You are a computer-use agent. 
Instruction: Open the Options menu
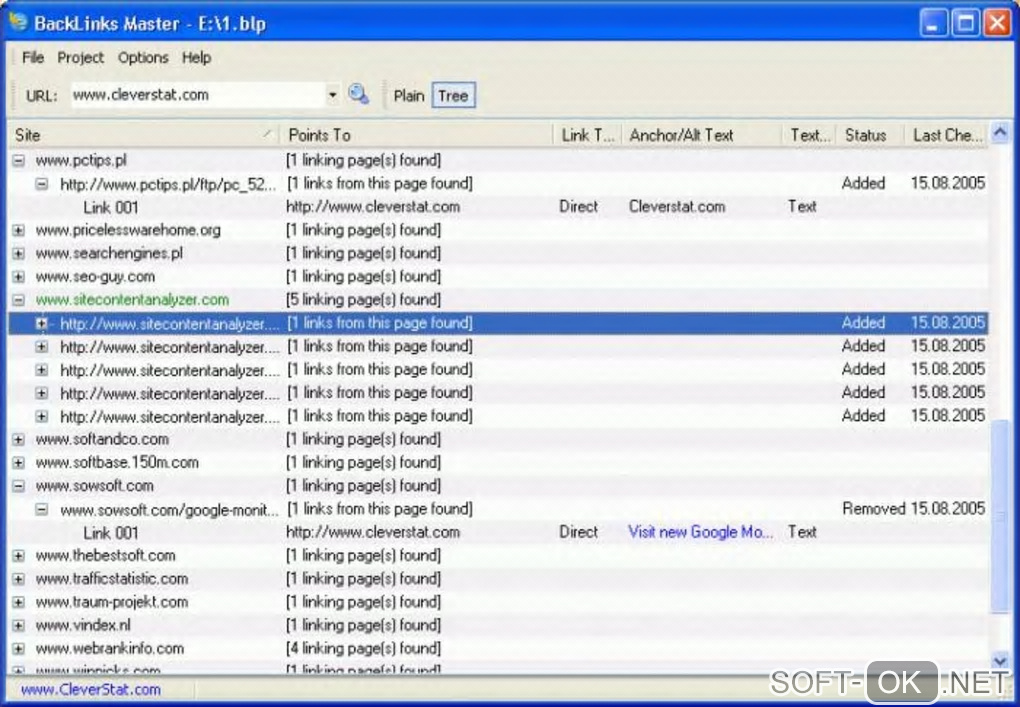point(142,57)
